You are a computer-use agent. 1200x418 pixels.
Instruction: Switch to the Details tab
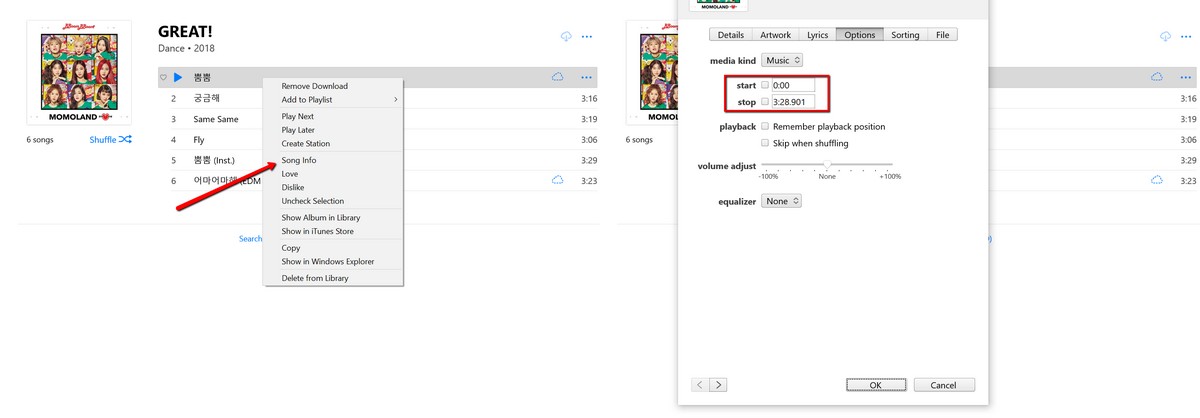coord(731,35)
